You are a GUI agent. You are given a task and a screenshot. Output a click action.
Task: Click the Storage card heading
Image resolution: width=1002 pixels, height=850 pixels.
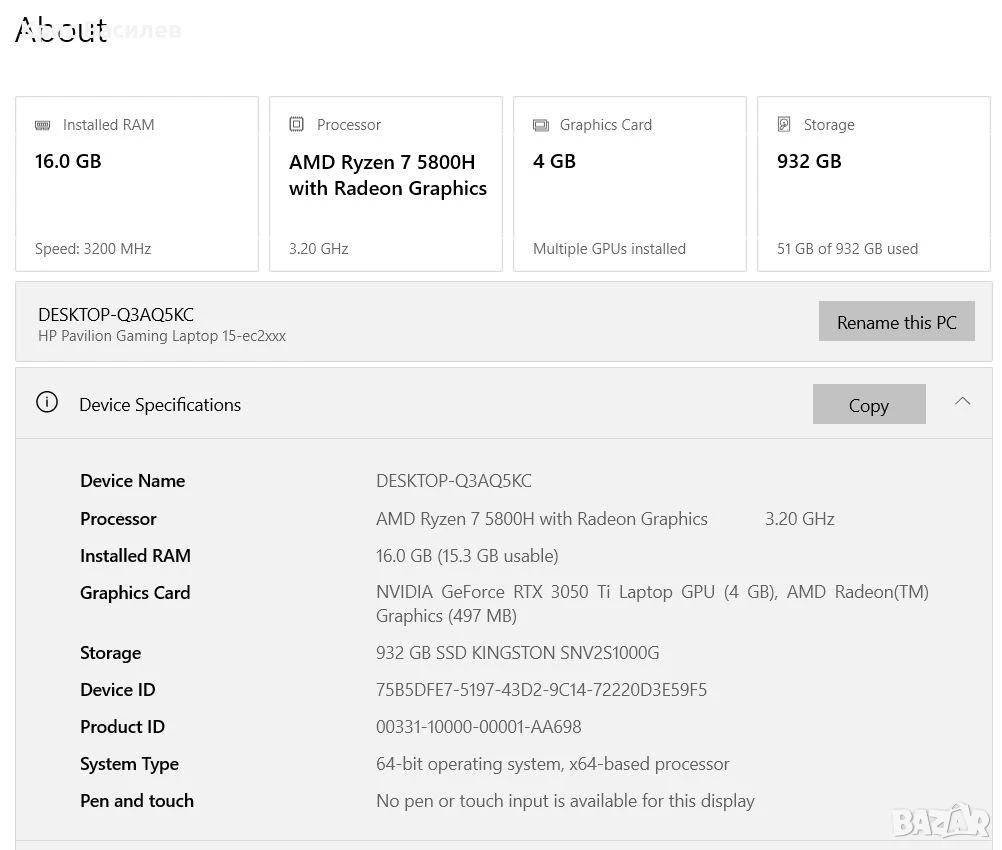829,125
